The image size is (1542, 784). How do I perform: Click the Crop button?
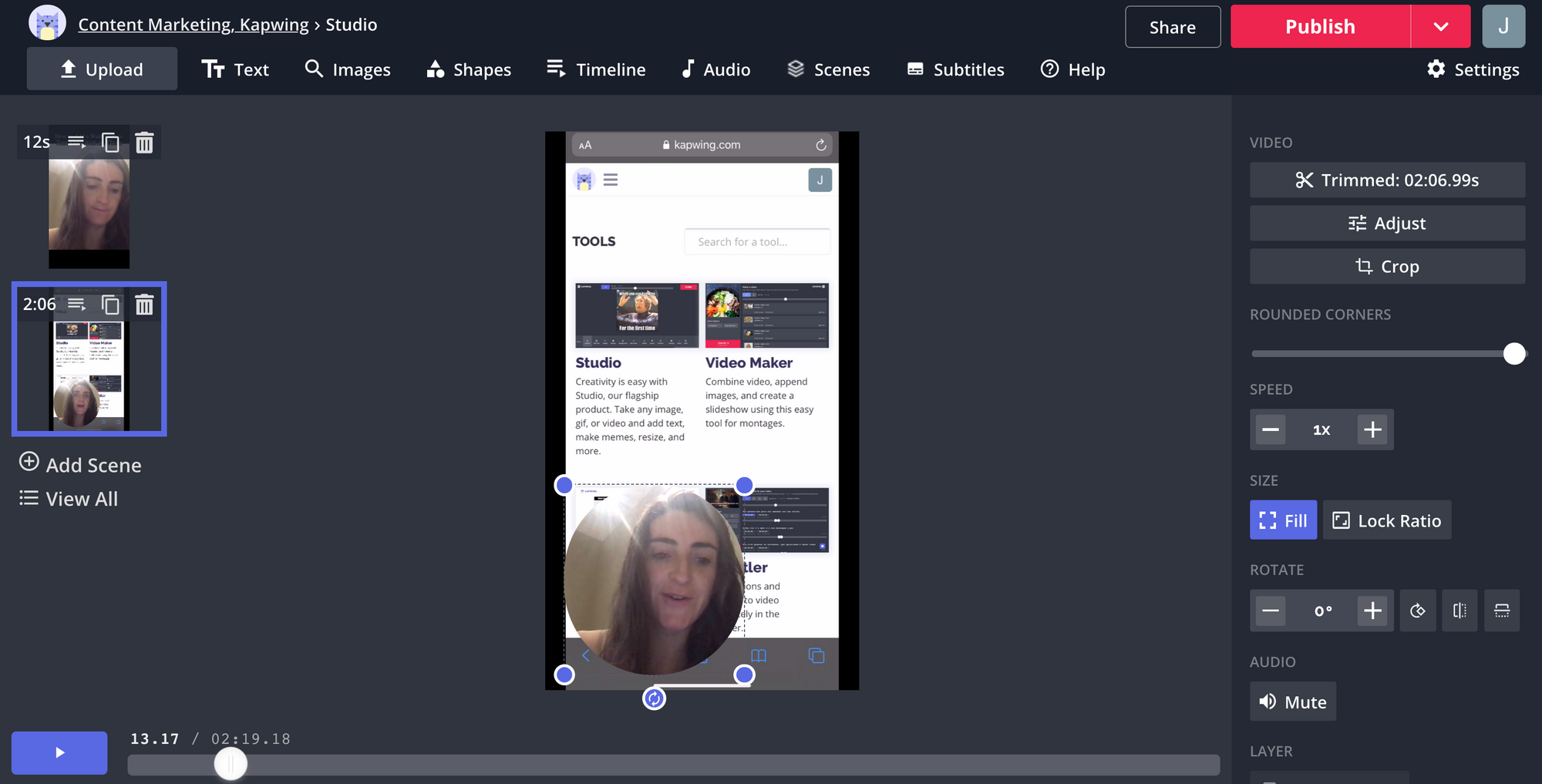pos(1386,267)
